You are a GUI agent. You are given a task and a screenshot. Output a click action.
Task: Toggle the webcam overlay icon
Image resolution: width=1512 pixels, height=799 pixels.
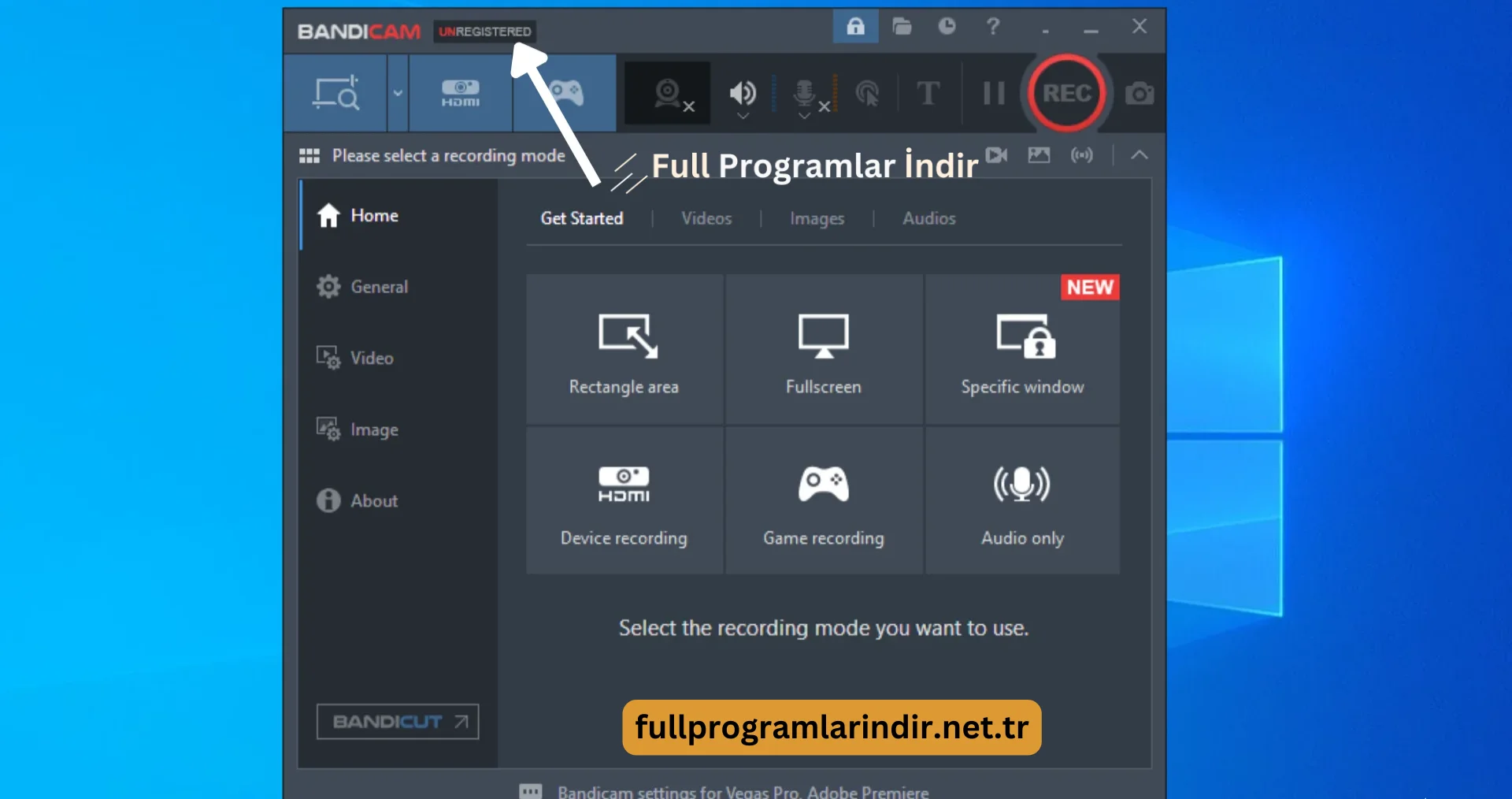668,94
